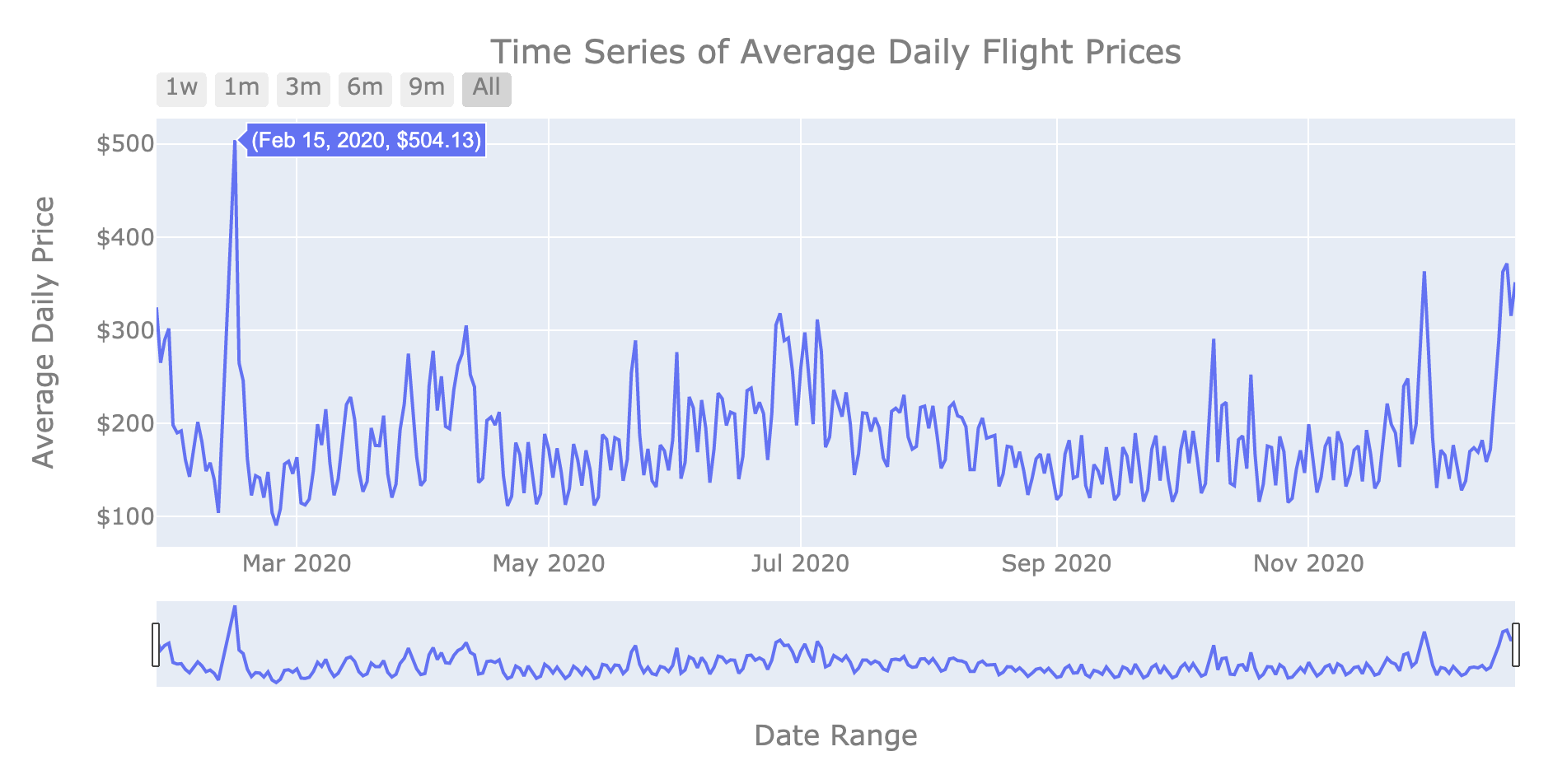This screenshot has width=1567, height=784.
Task: Click the $500 y-axis tick label
Action: click(125, 145)
